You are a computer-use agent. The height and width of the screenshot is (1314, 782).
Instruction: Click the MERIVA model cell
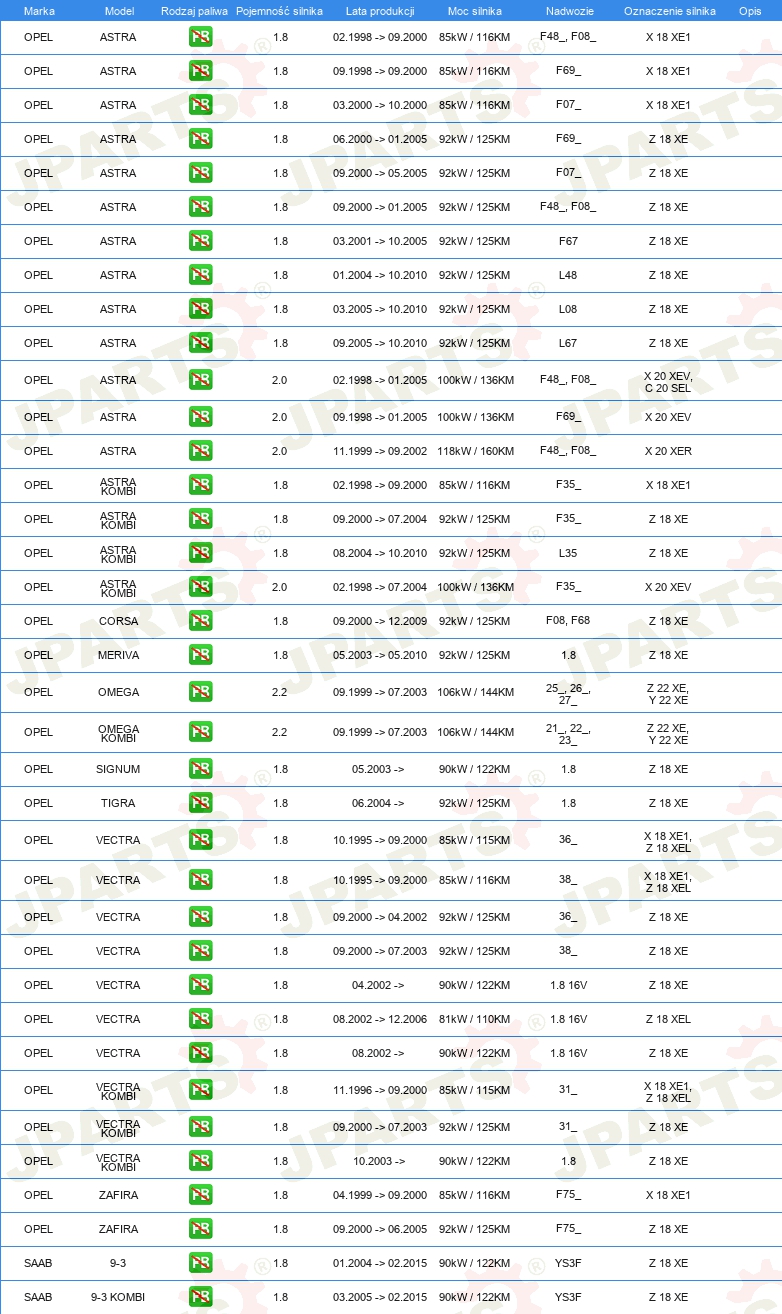pyautogui.click(x=119, y=655)
